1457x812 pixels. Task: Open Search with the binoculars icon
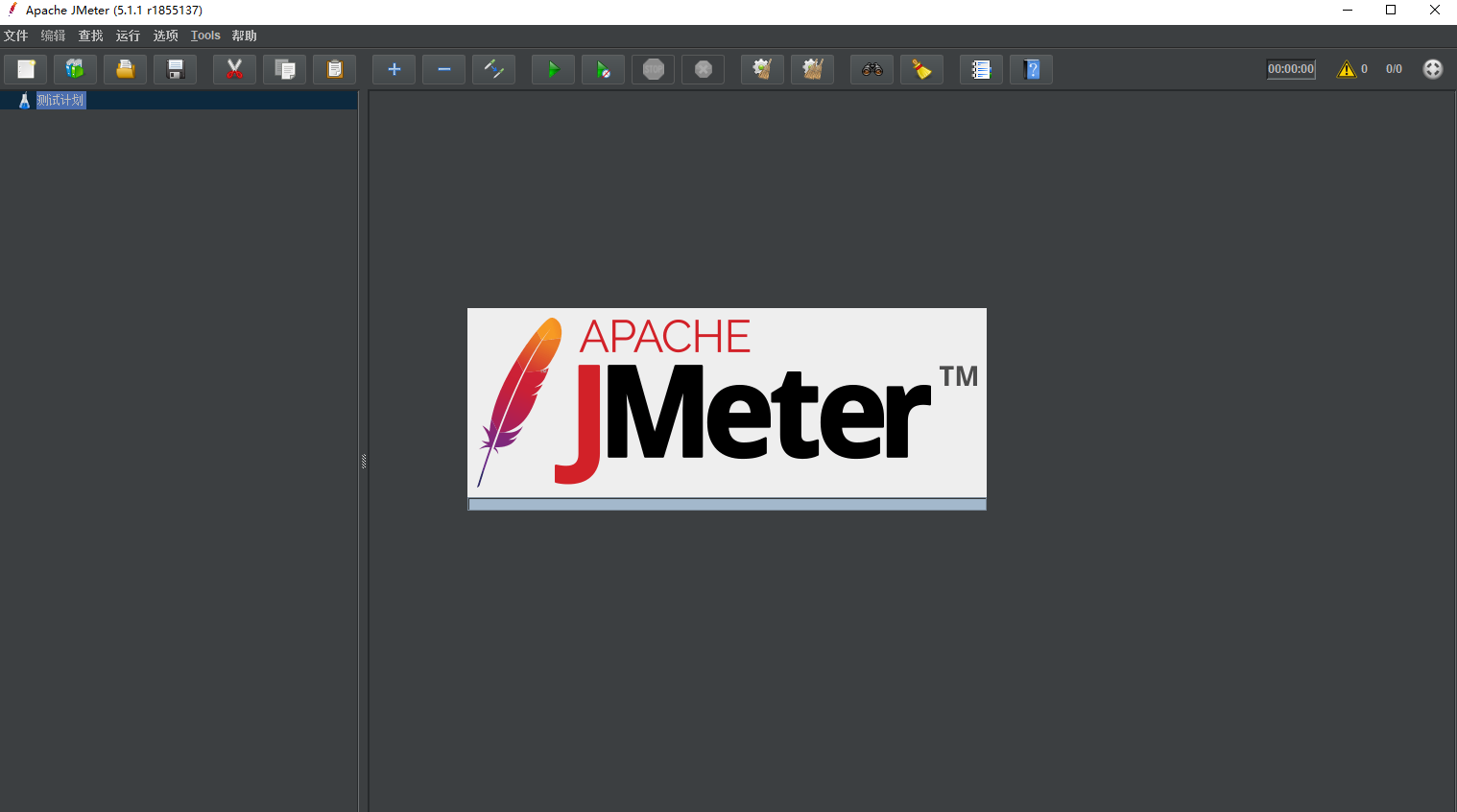click(x=872, y=69)
